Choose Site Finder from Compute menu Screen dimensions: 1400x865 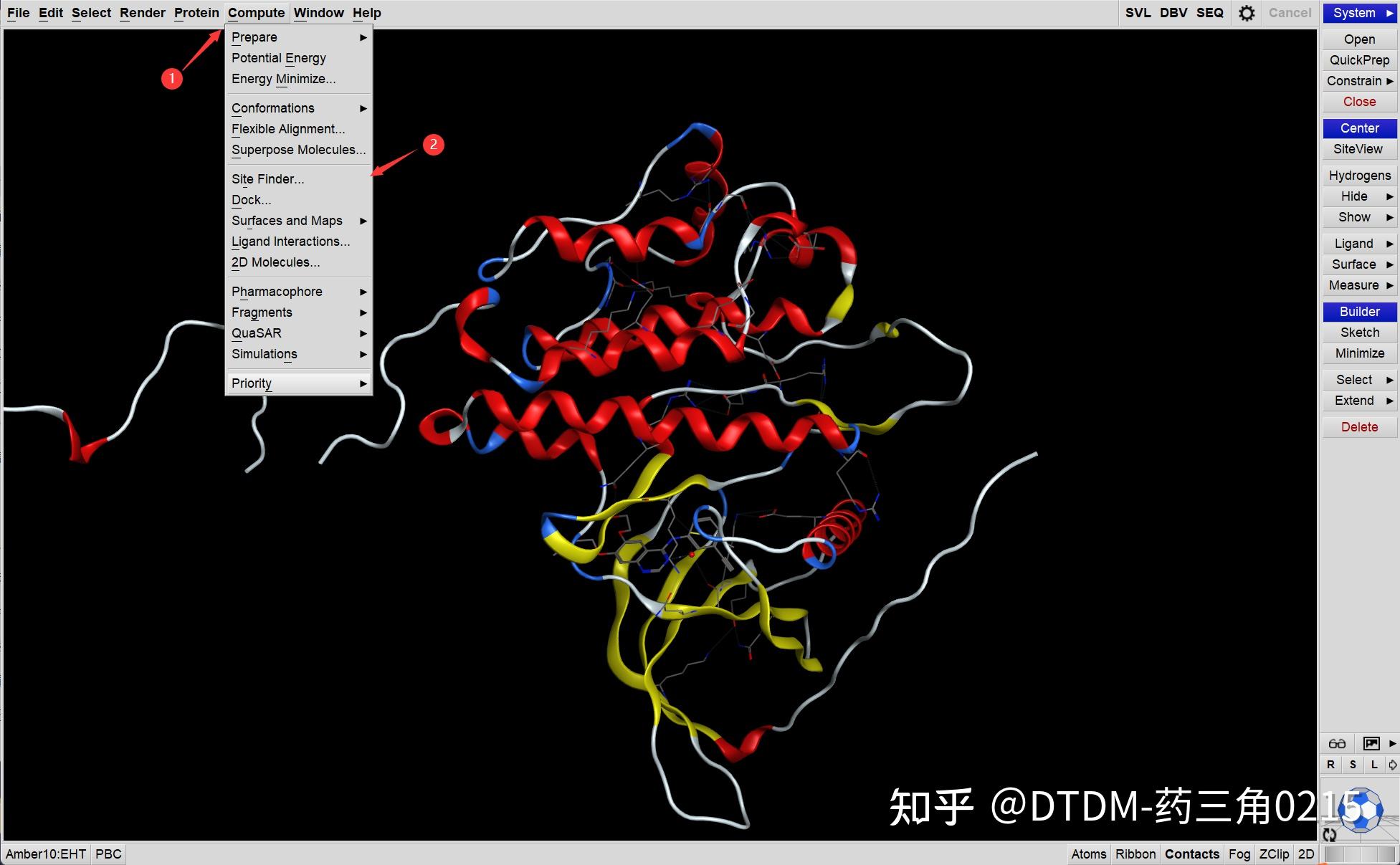coord(267,179)
